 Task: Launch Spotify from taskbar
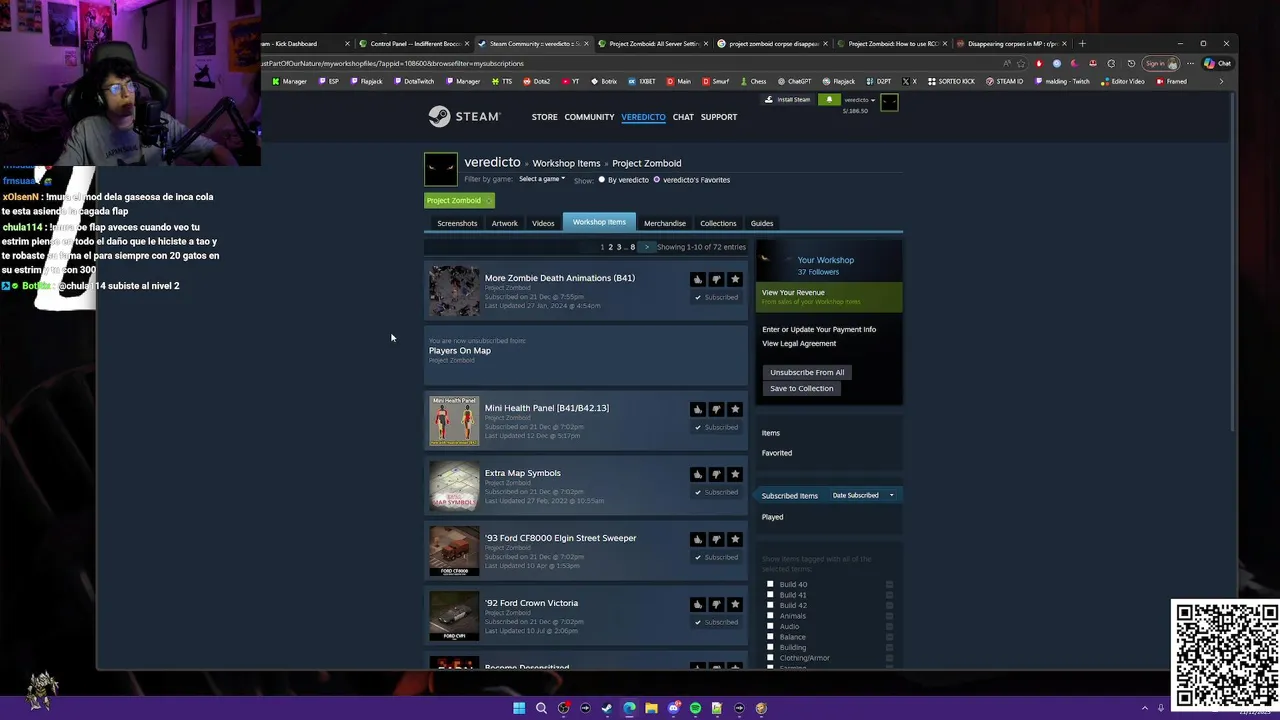click(x=695, y=708)
